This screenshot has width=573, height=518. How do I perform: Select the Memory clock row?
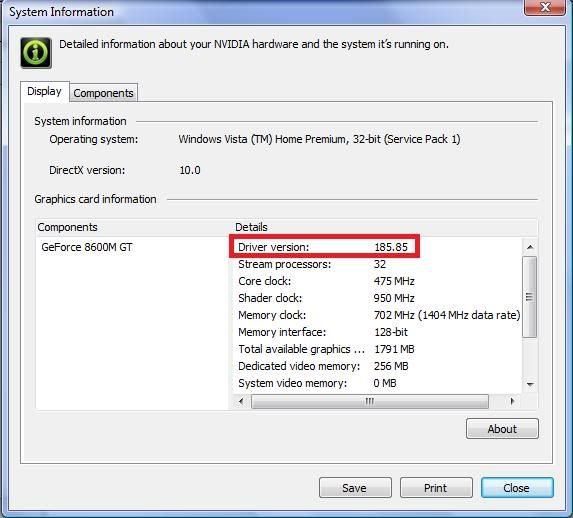(377, 315)
